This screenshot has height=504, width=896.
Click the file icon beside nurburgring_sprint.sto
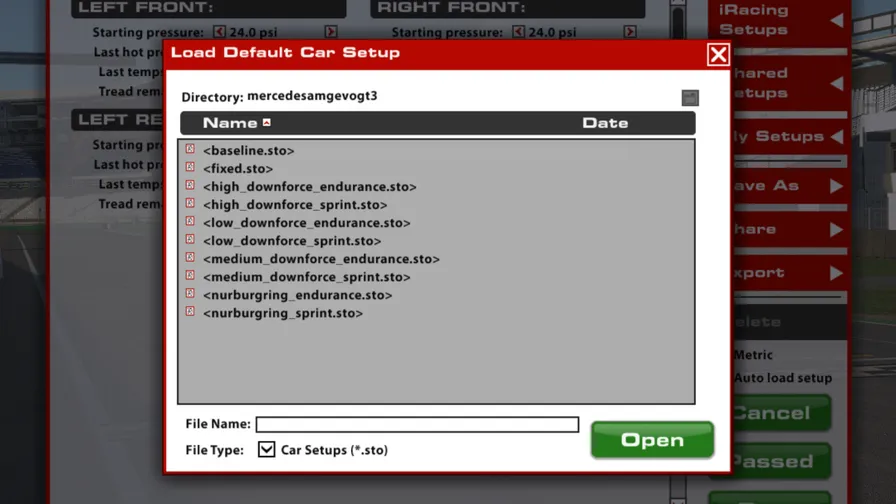pos(190,311)
